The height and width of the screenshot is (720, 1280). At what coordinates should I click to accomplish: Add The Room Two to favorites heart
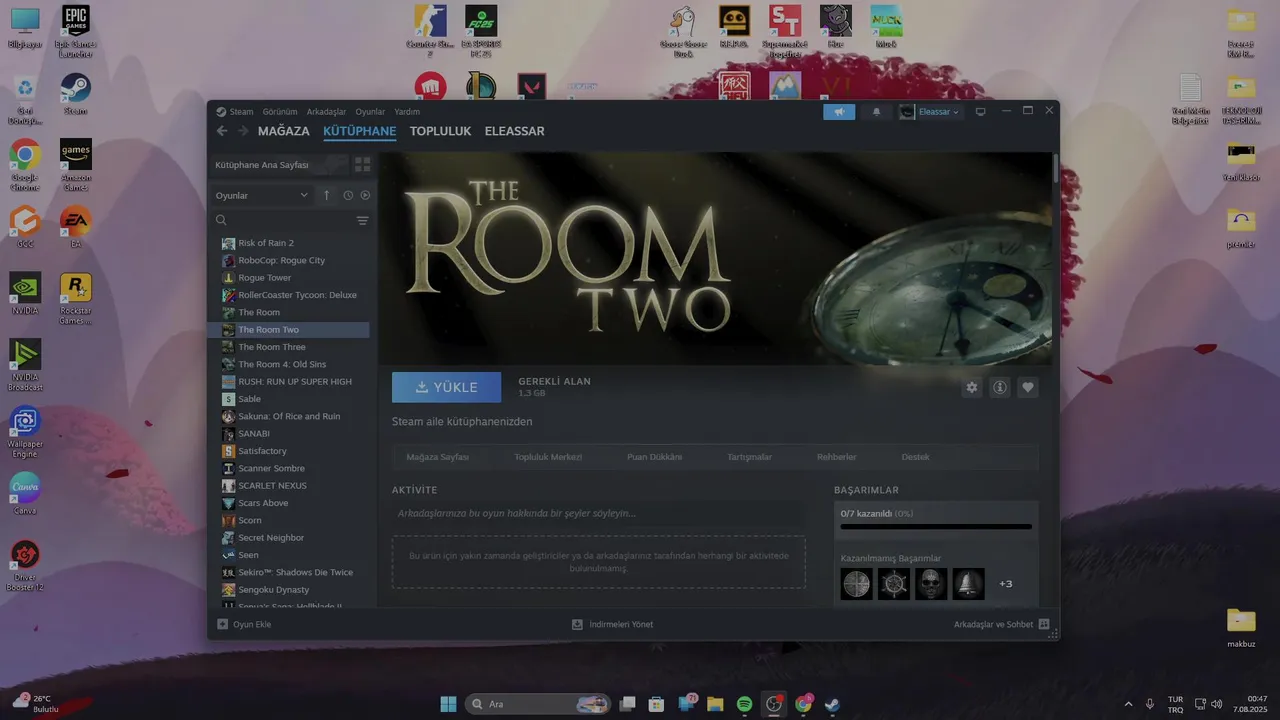pos(1027,387)
